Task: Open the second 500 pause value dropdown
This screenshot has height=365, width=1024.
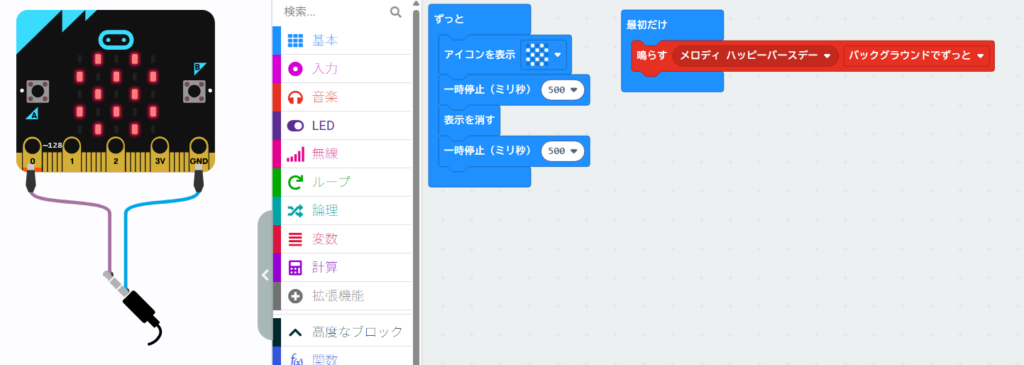Action: point(562,151)
